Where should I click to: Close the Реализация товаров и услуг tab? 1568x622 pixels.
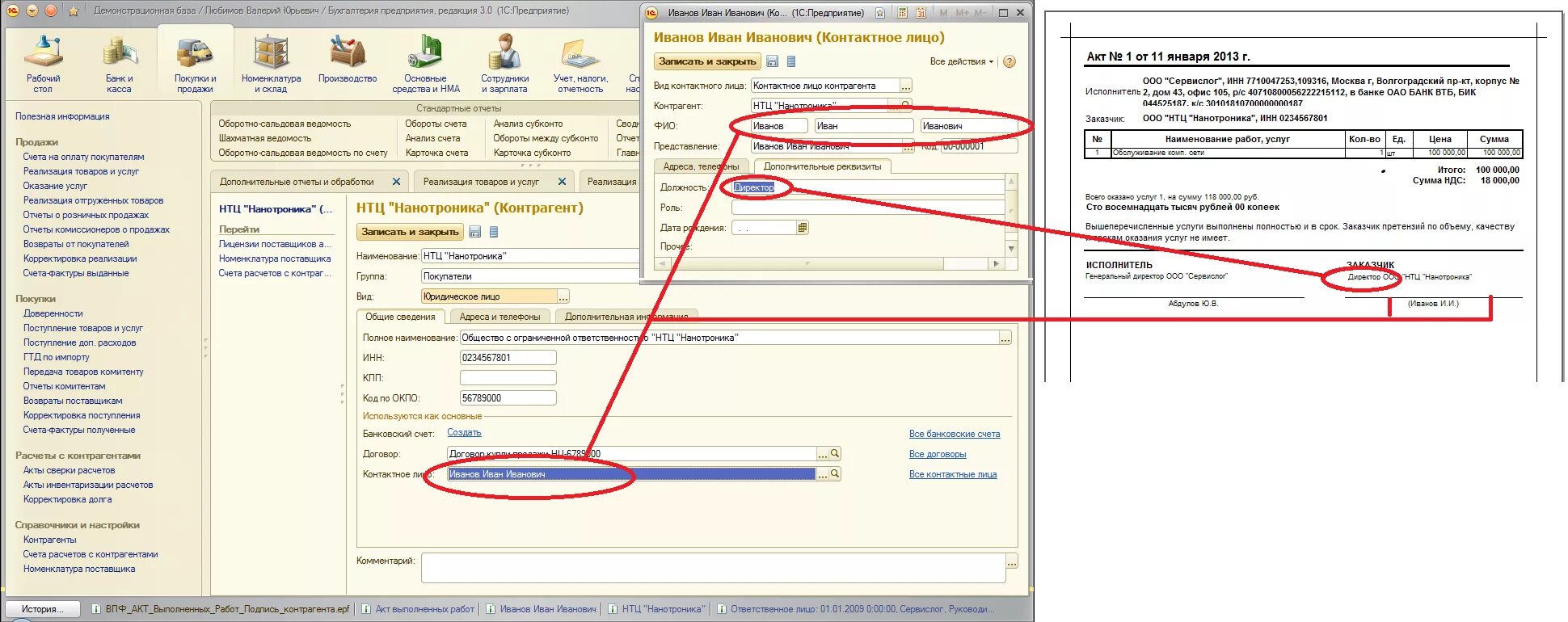(562, 182)
